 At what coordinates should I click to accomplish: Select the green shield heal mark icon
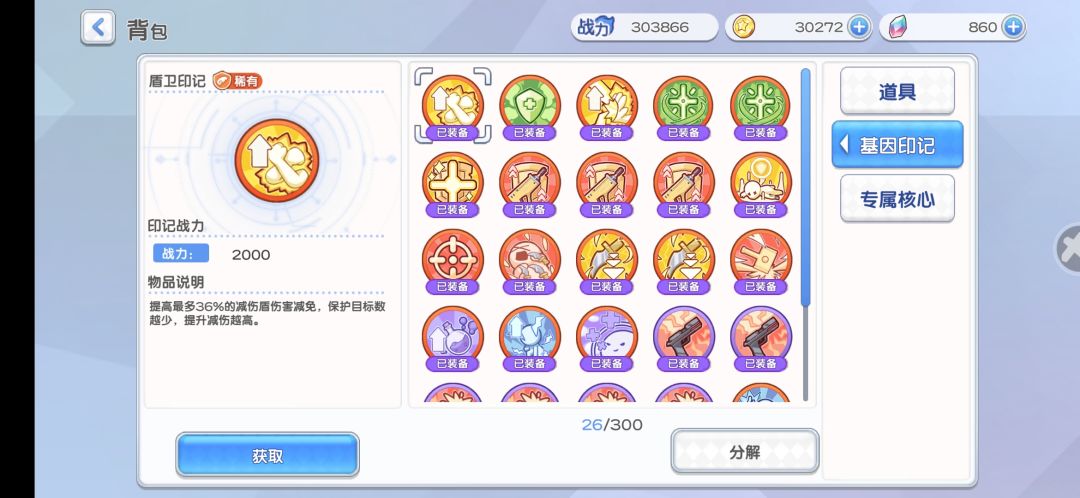(530, 107)
